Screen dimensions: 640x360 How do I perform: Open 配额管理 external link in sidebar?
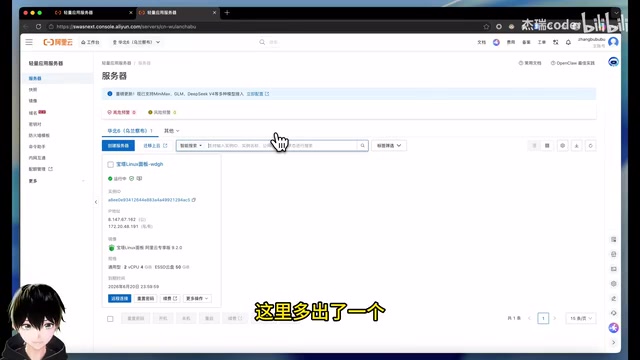tap(40, 169)
